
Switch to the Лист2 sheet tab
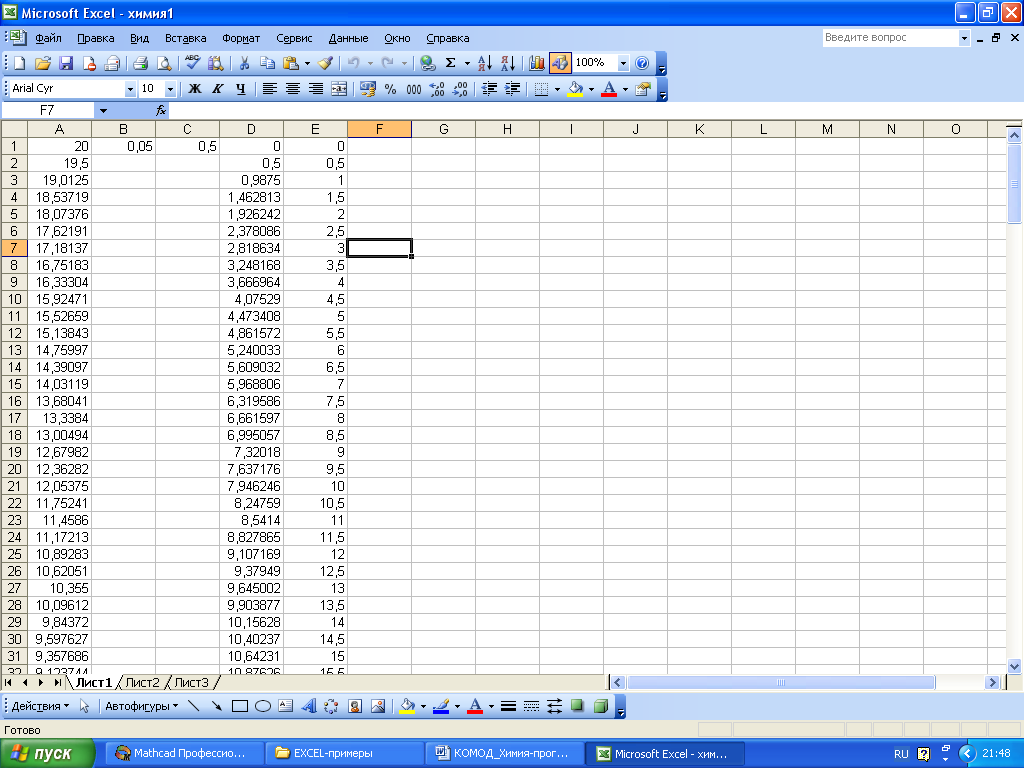coord(142,683)
